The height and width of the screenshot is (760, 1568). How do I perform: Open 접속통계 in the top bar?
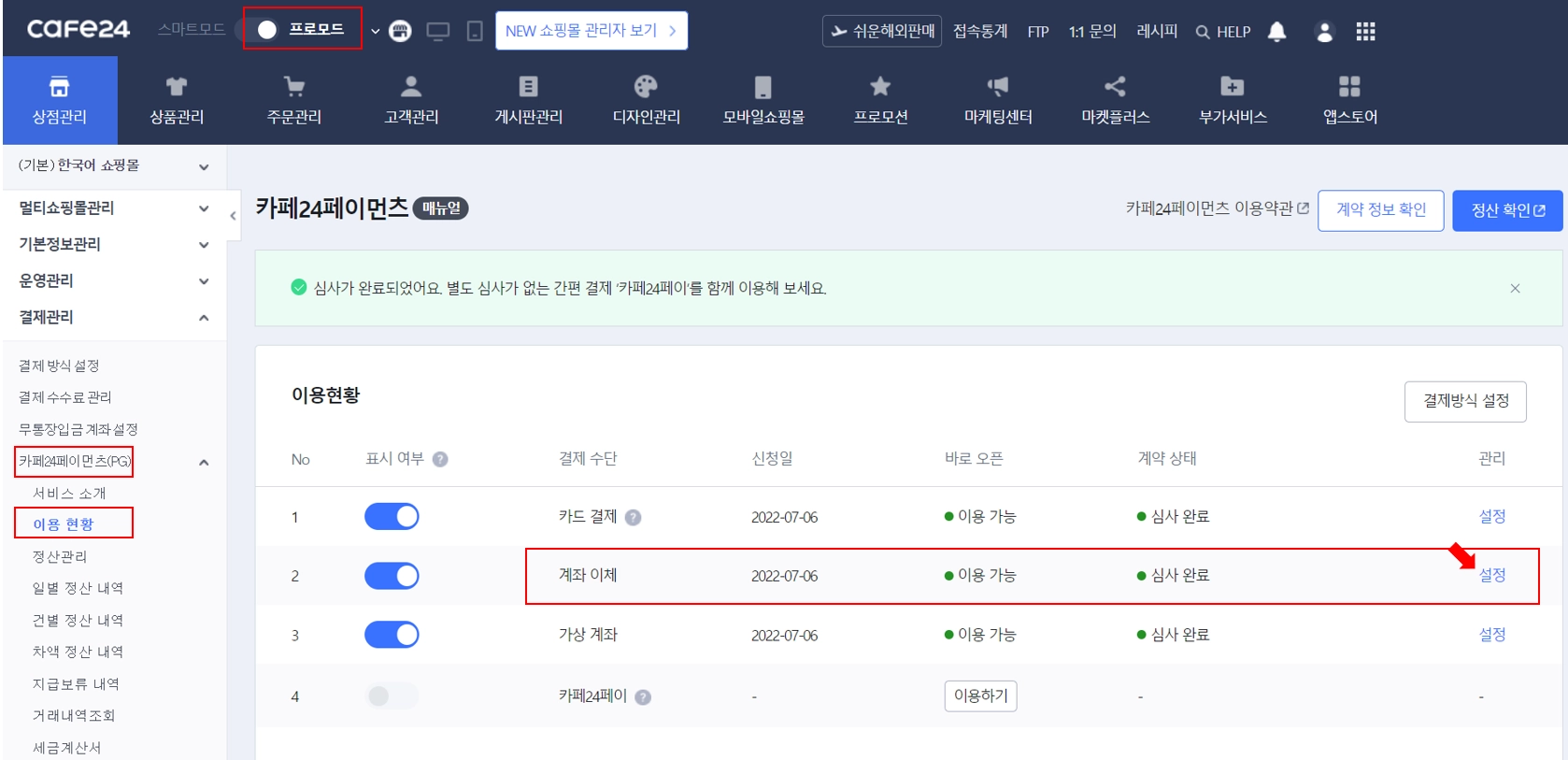click(980, 31)
